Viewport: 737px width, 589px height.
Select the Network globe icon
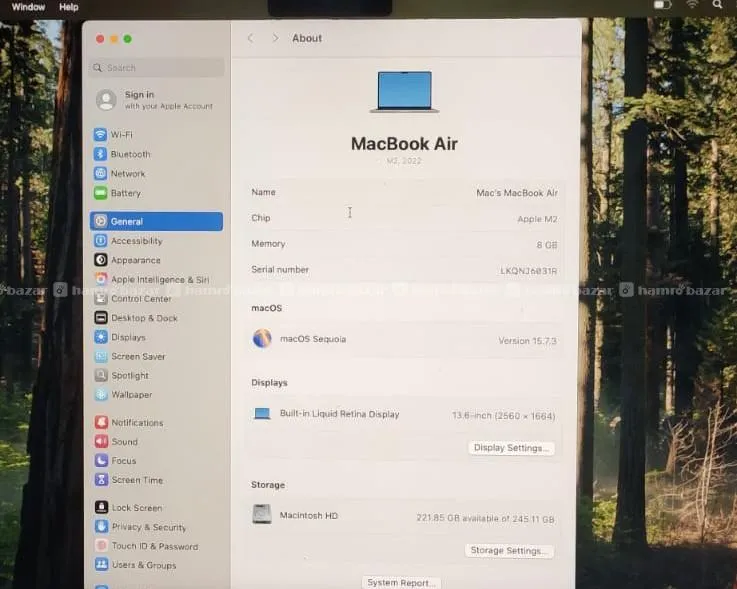pos(100,173)
